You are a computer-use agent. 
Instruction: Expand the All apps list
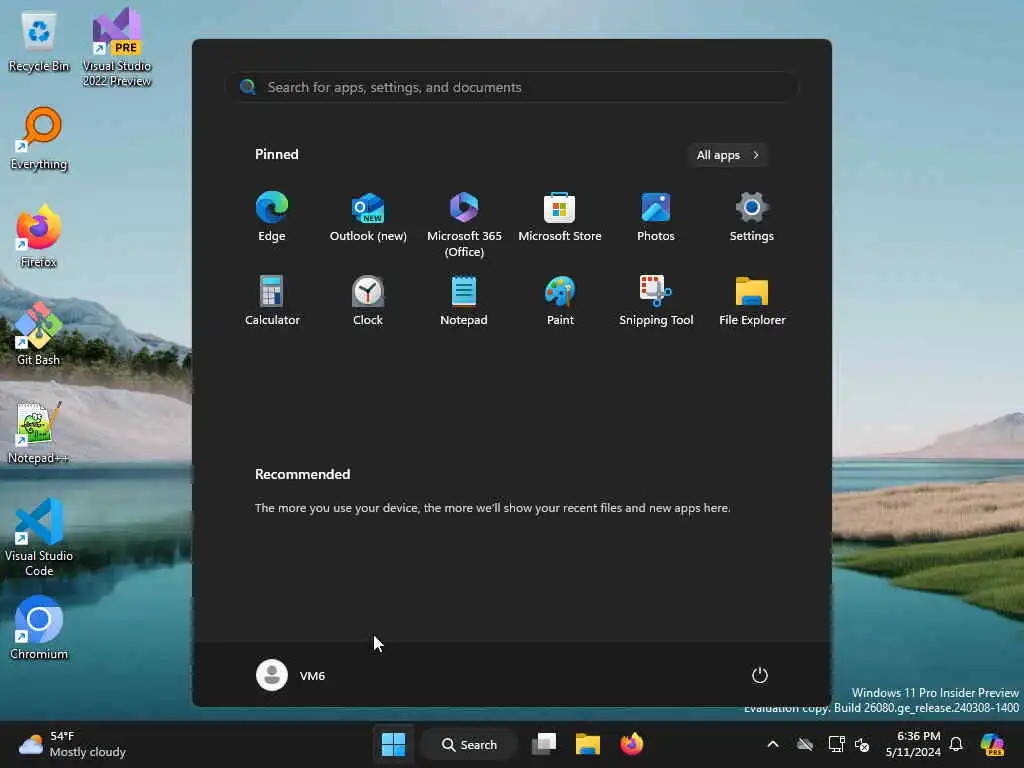pos(728,155)
